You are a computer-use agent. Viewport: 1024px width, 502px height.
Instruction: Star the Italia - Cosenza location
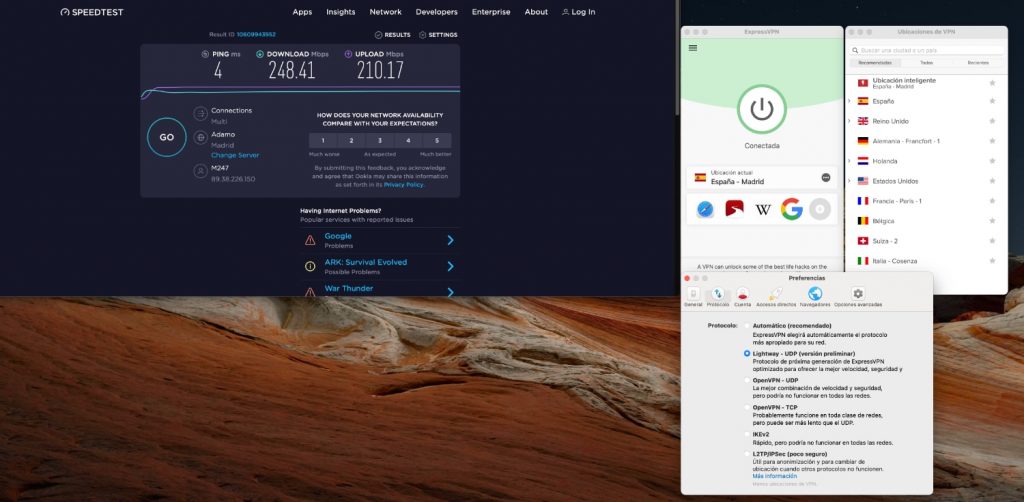pos(992,260)
